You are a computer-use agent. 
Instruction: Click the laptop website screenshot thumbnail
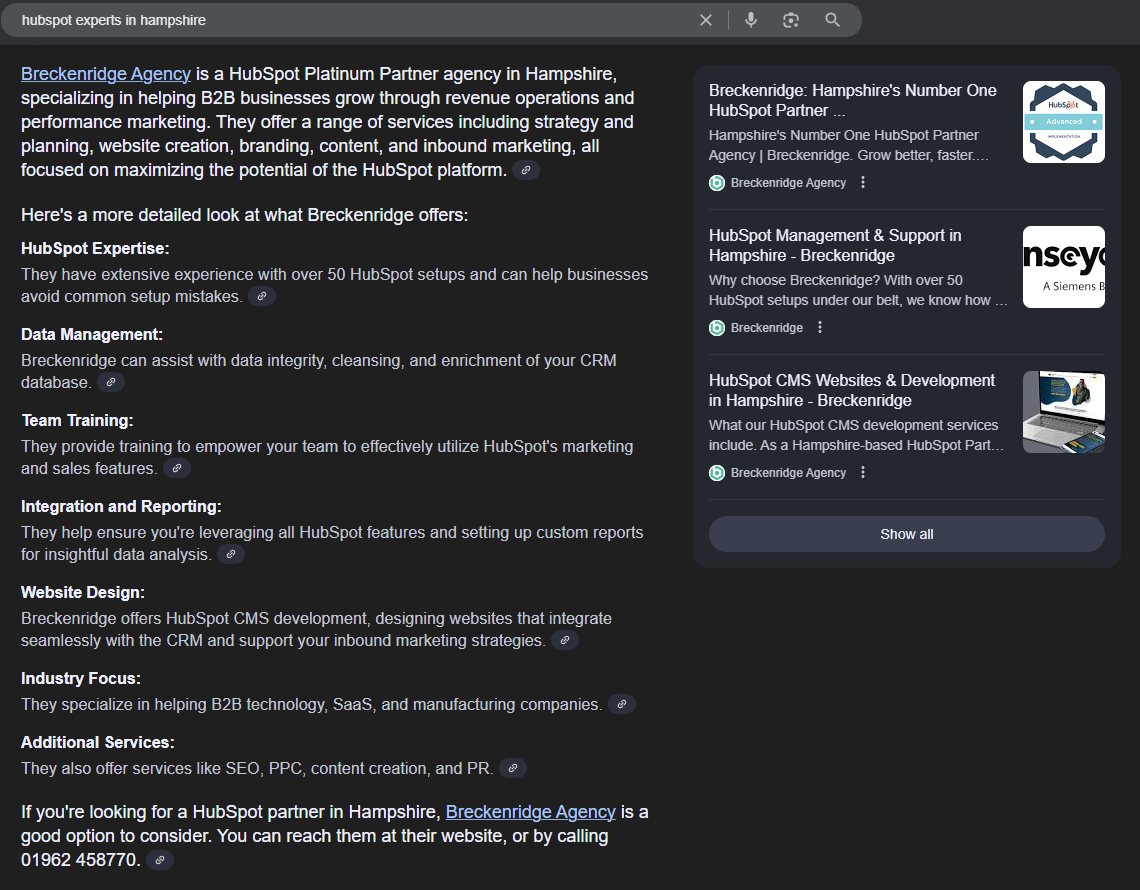click(x=1064, y=412)
